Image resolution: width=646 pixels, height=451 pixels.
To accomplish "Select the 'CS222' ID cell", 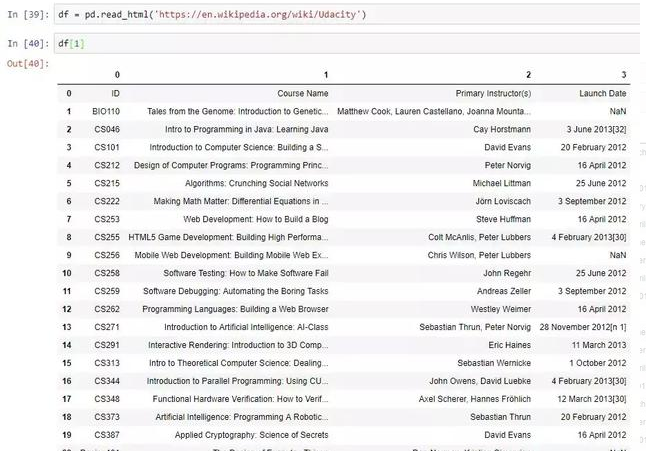I will pos(107,201).
